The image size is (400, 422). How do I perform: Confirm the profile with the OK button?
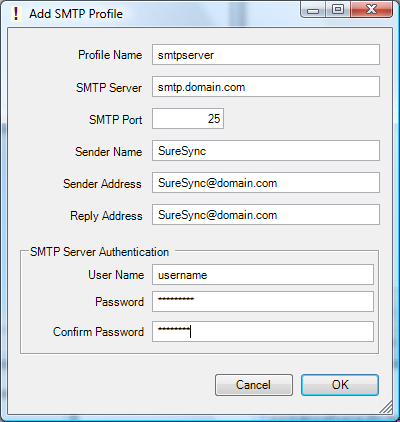pyautogui.click(x=340, y=385)
